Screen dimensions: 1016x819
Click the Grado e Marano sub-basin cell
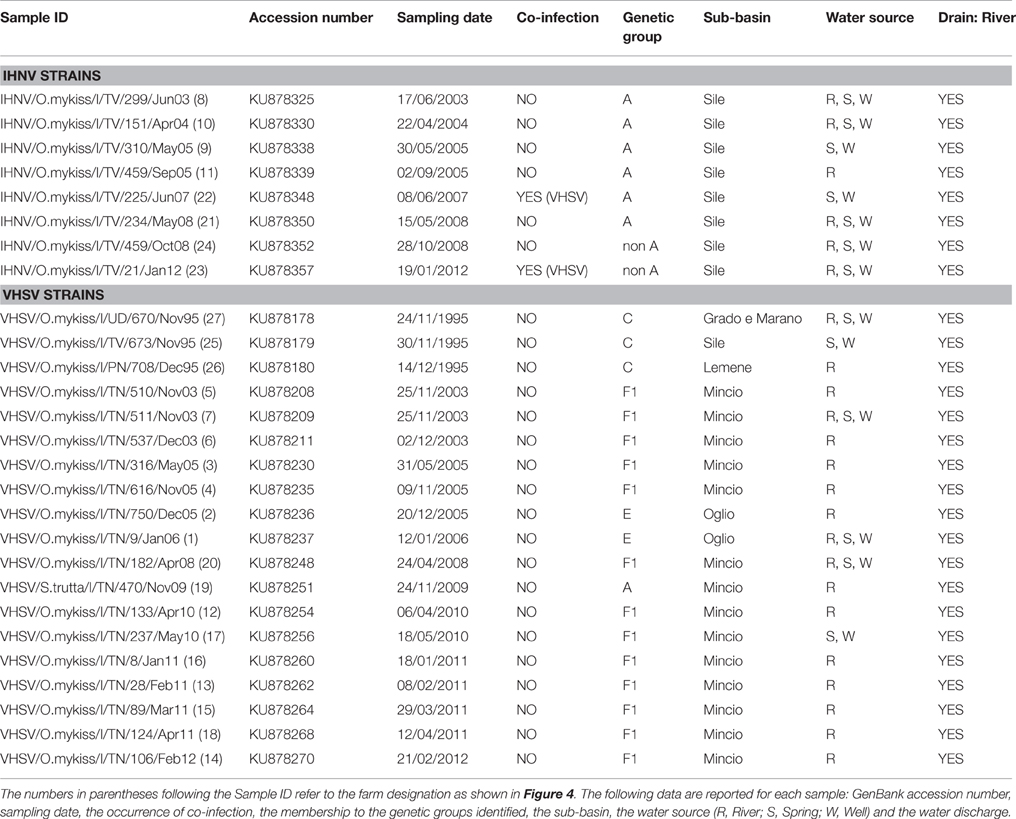click(752, 319)
